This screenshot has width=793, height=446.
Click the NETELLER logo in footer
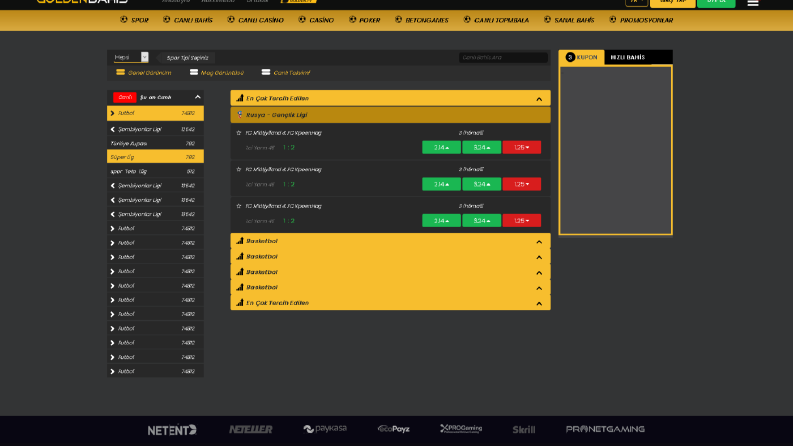pos(250,429)
